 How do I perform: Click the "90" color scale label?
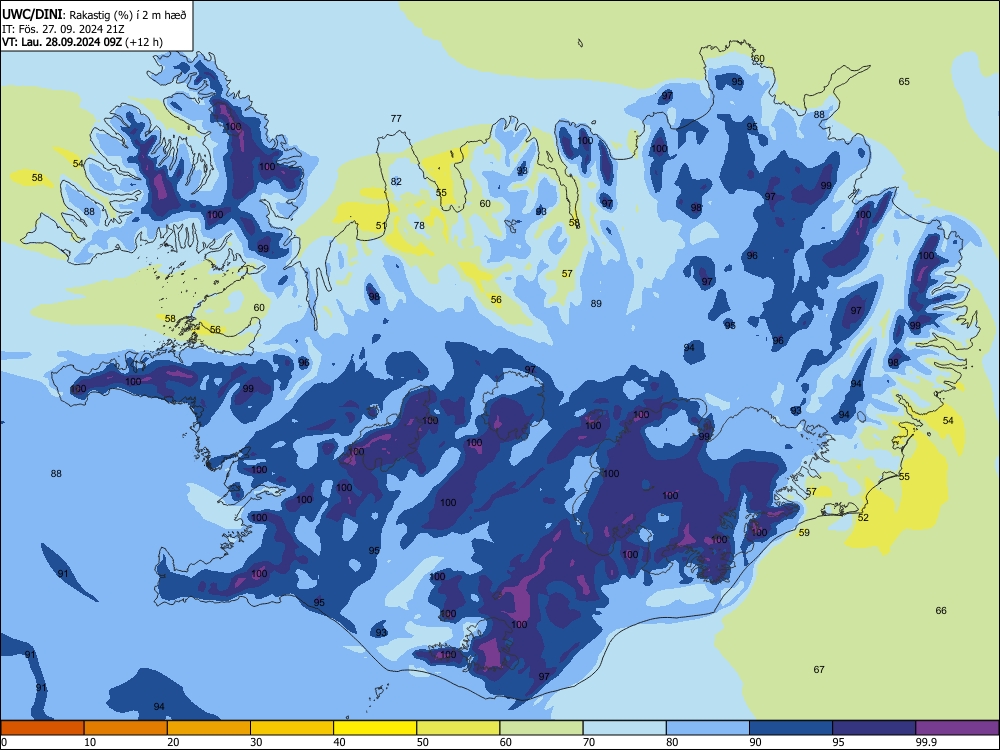755,742
